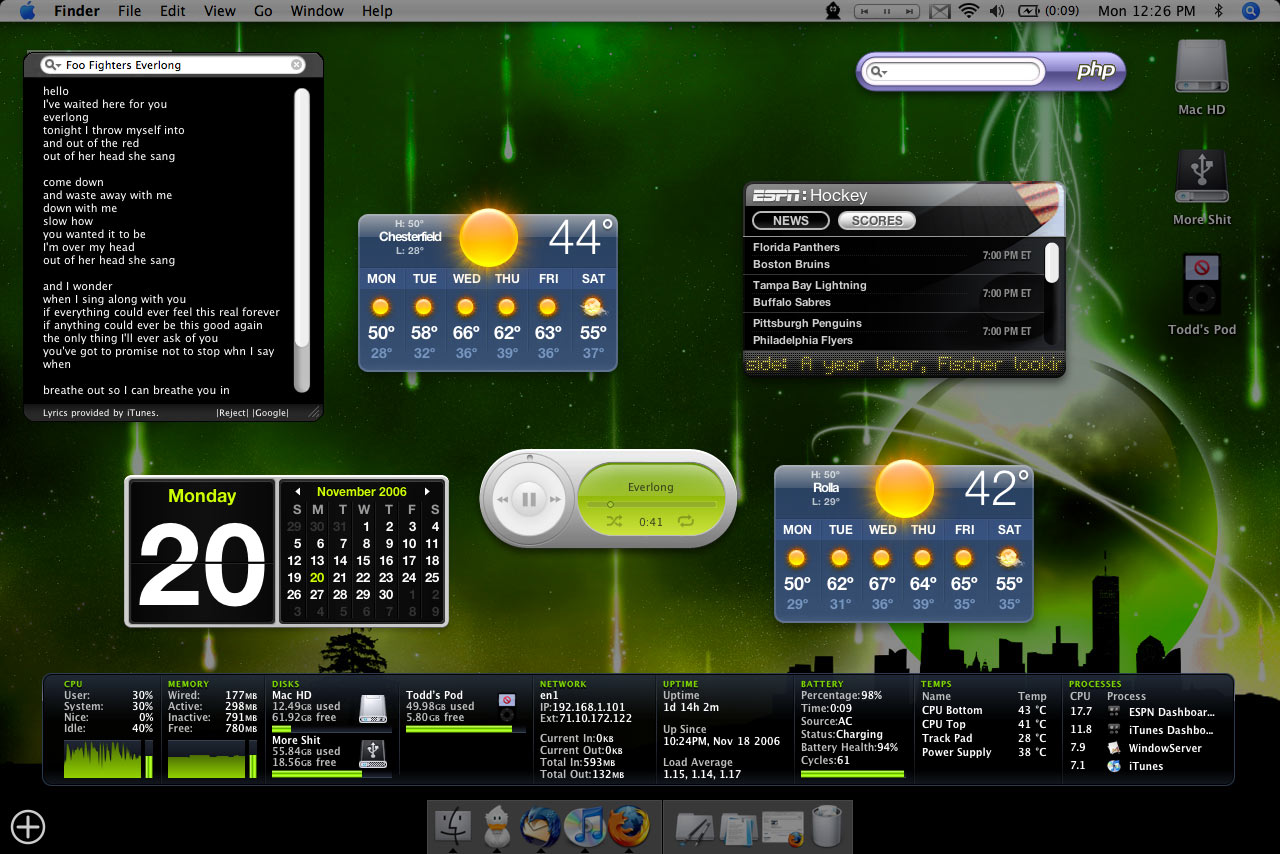This screenshot has height=854, width=1280.
Task: Toggle shuffle in the iTunes widget
Action: tap(613, 521)
